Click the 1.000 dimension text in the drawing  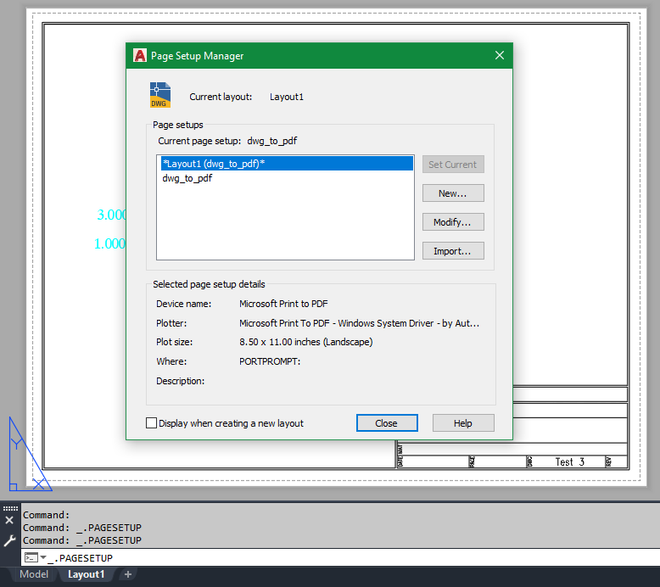pos(110,244)
